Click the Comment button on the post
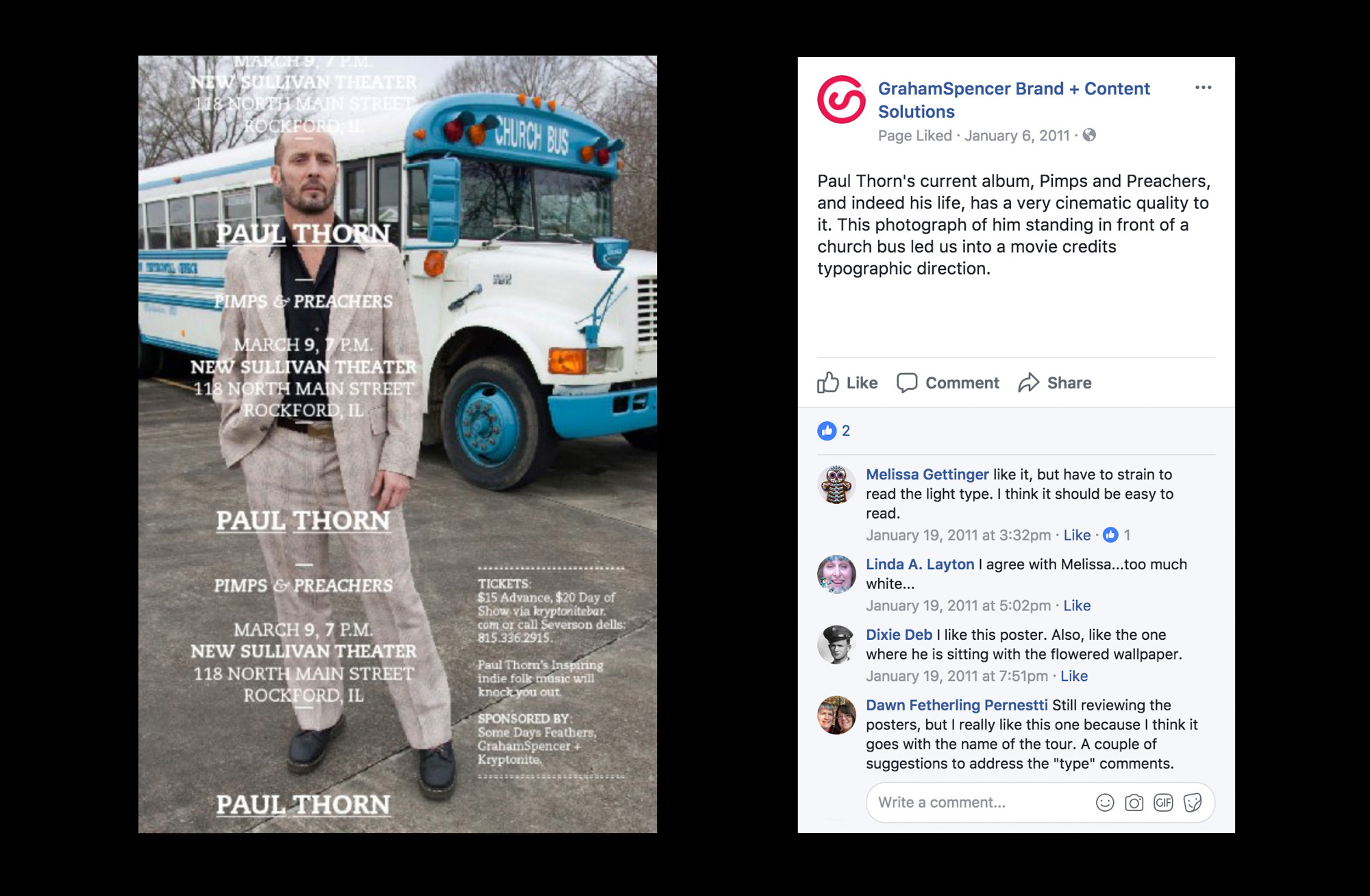The height and width of the screenshot is (896, 1370). (948, 383)
